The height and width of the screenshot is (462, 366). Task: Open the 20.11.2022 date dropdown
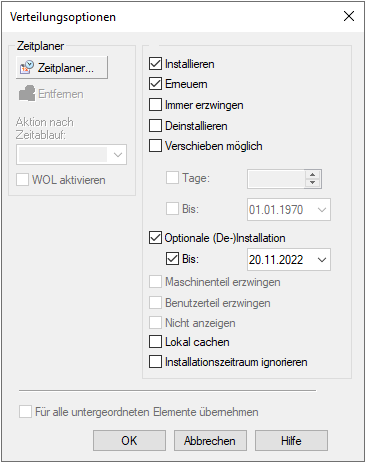322,260
